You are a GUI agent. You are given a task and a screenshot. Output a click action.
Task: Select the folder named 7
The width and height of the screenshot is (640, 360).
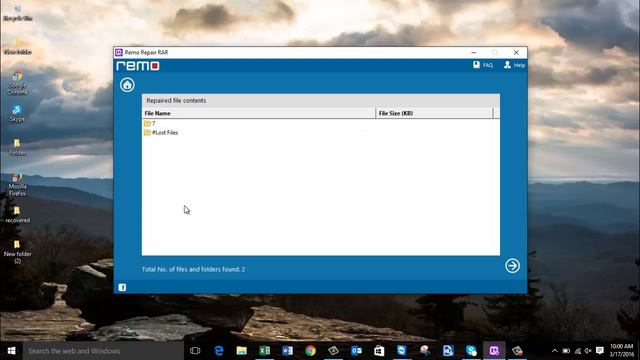(149, 123)
